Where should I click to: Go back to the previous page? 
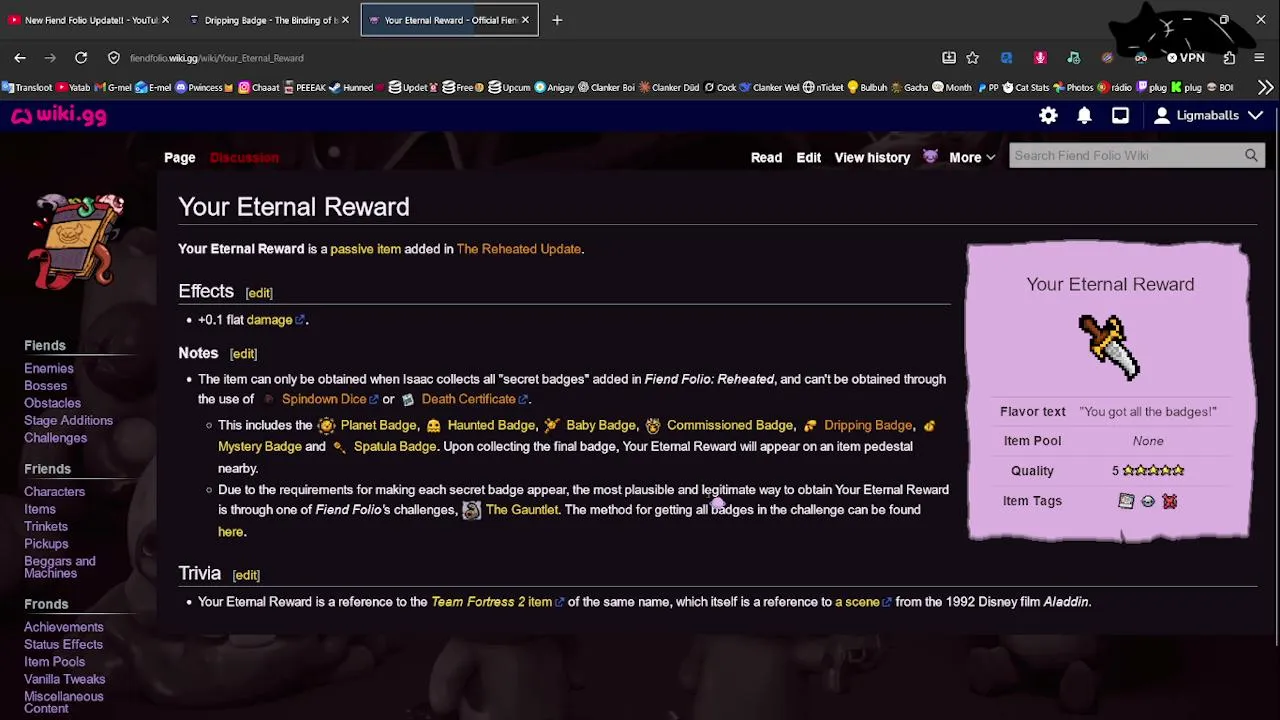[20, 58]
